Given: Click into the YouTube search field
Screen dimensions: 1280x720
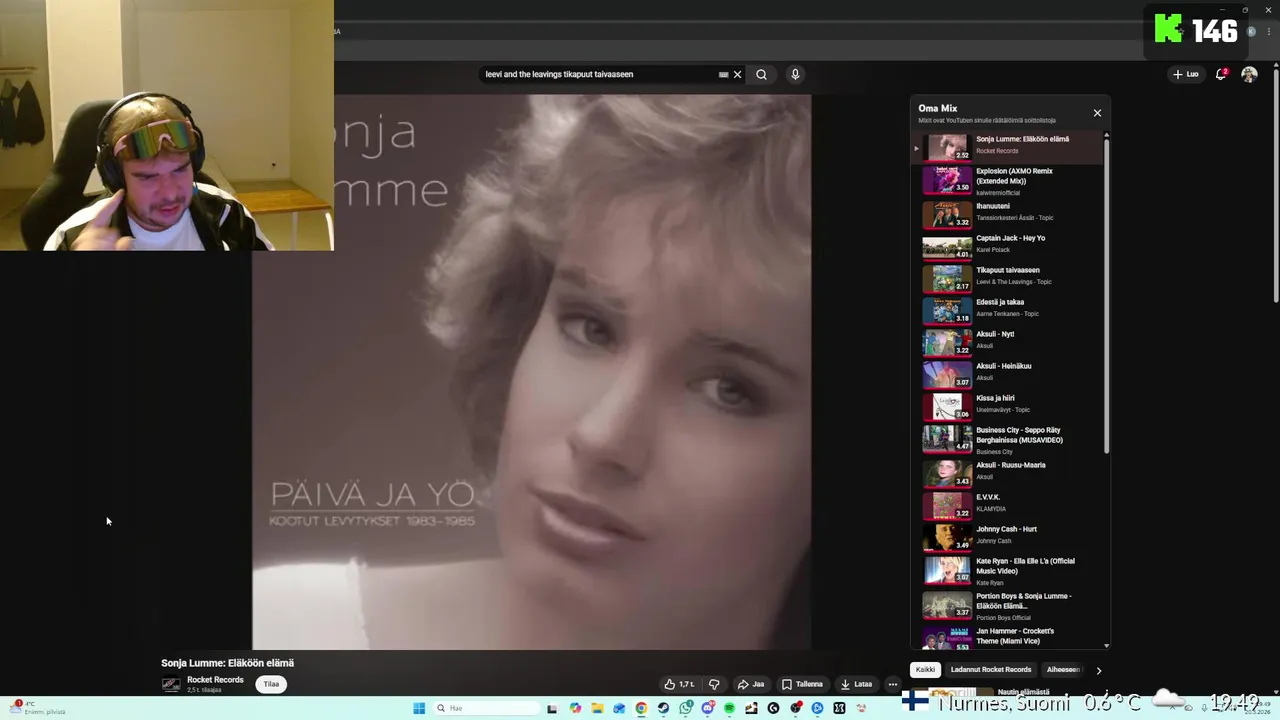Looking at the screenshot, I should [x=600, y=74].
